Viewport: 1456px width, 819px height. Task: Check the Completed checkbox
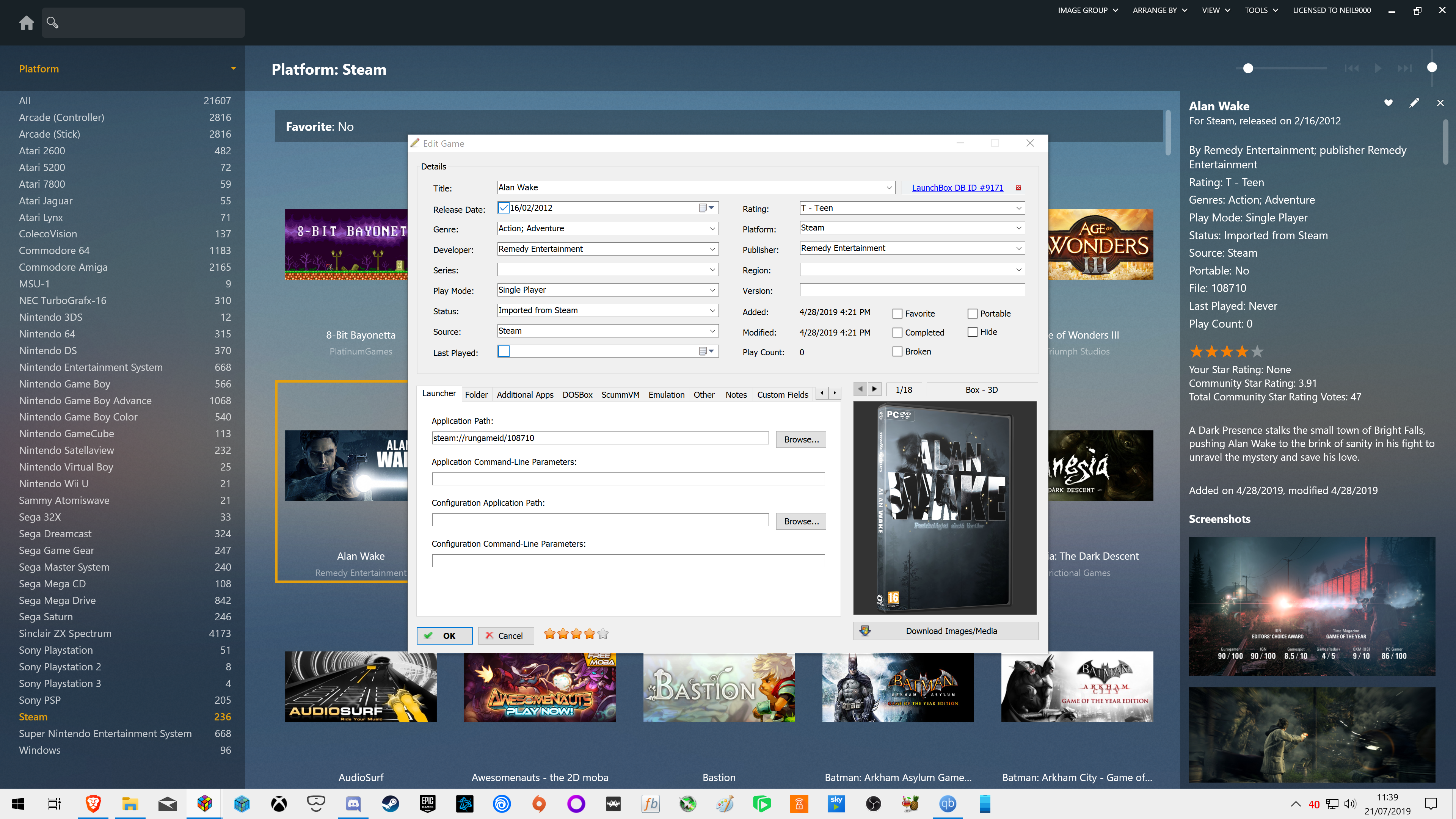[897, 333]
